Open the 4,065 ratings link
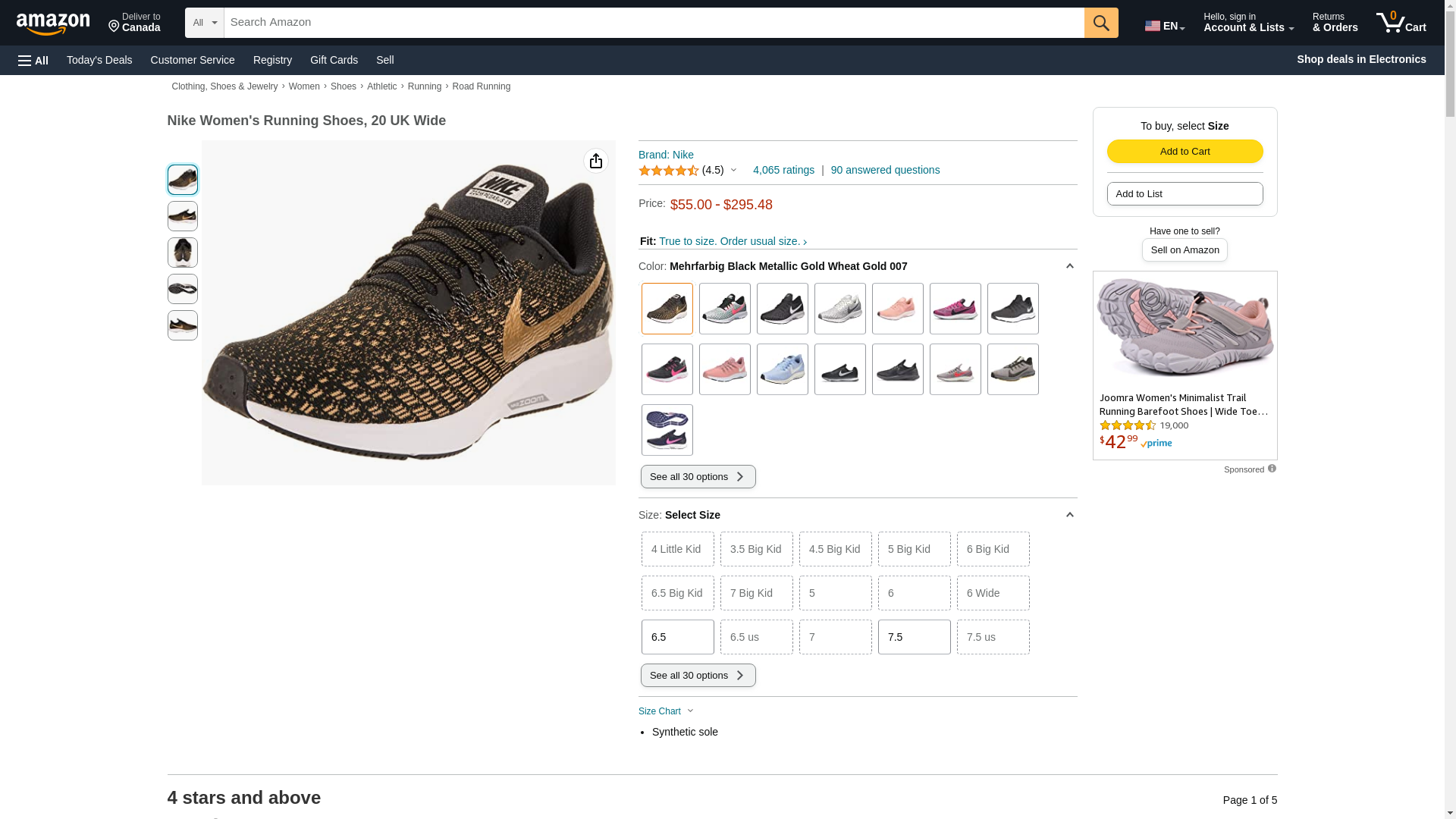 coord(783,170)
